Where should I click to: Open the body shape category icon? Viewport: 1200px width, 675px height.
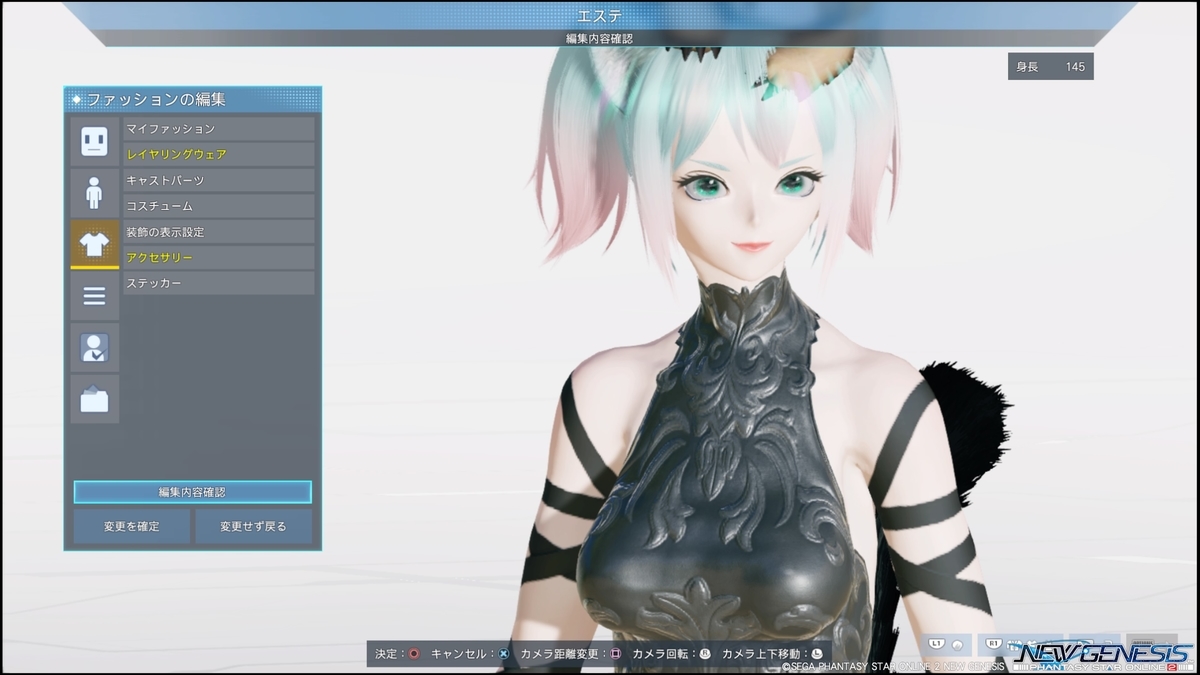94,193
